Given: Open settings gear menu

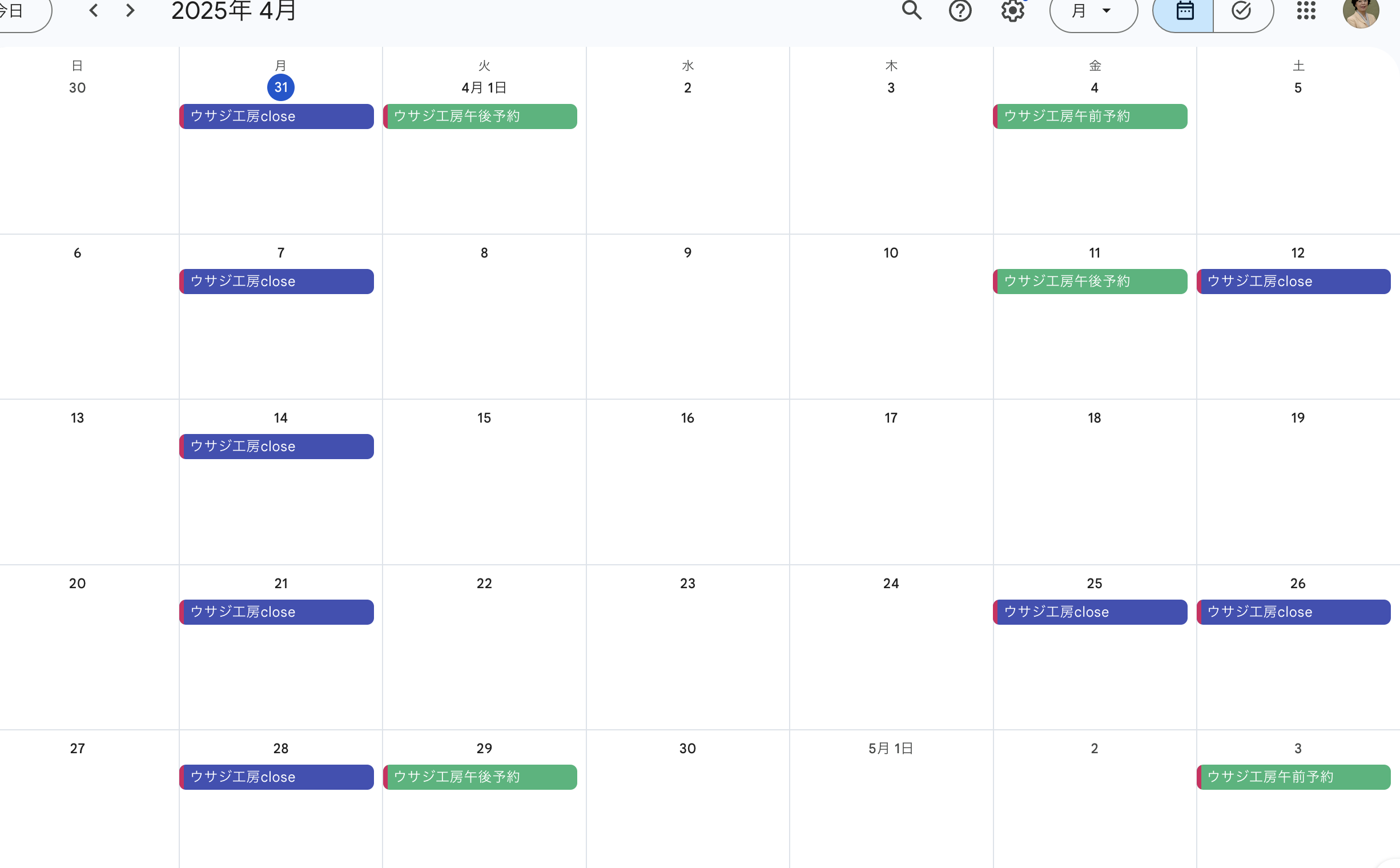Looking at the screenshot, I should pyautogui.click(x=1012, y=10).
